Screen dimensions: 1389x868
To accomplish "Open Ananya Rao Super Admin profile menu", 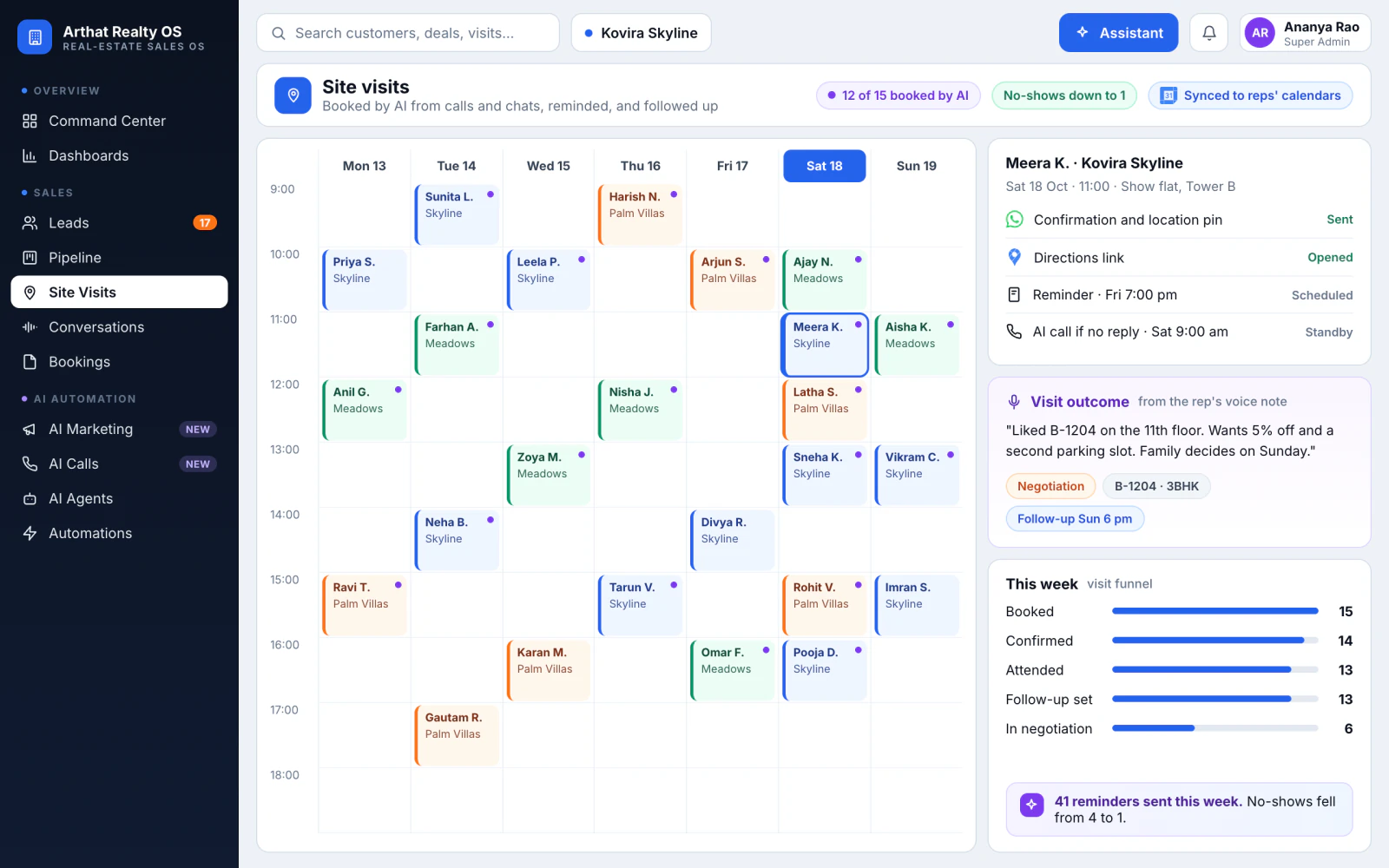I will point(1305,33).
